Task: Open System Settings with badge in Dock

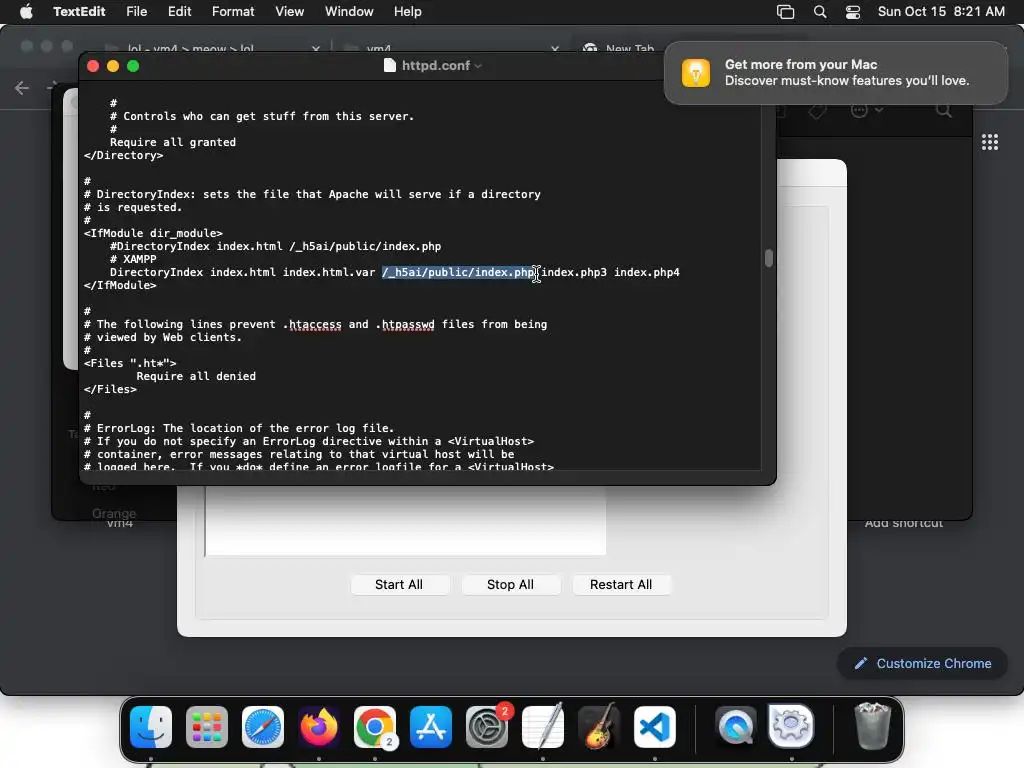Action: [487, 726]
